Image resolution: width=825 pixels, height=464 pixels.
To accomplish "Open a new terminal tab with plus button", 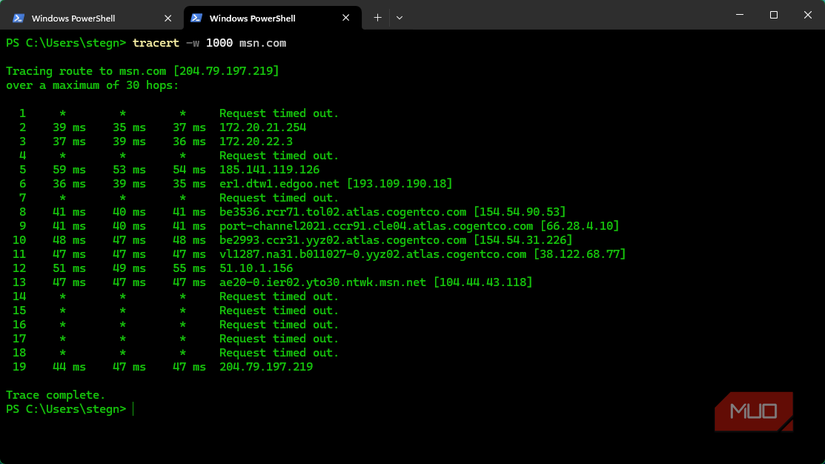I will pos(377,18).
